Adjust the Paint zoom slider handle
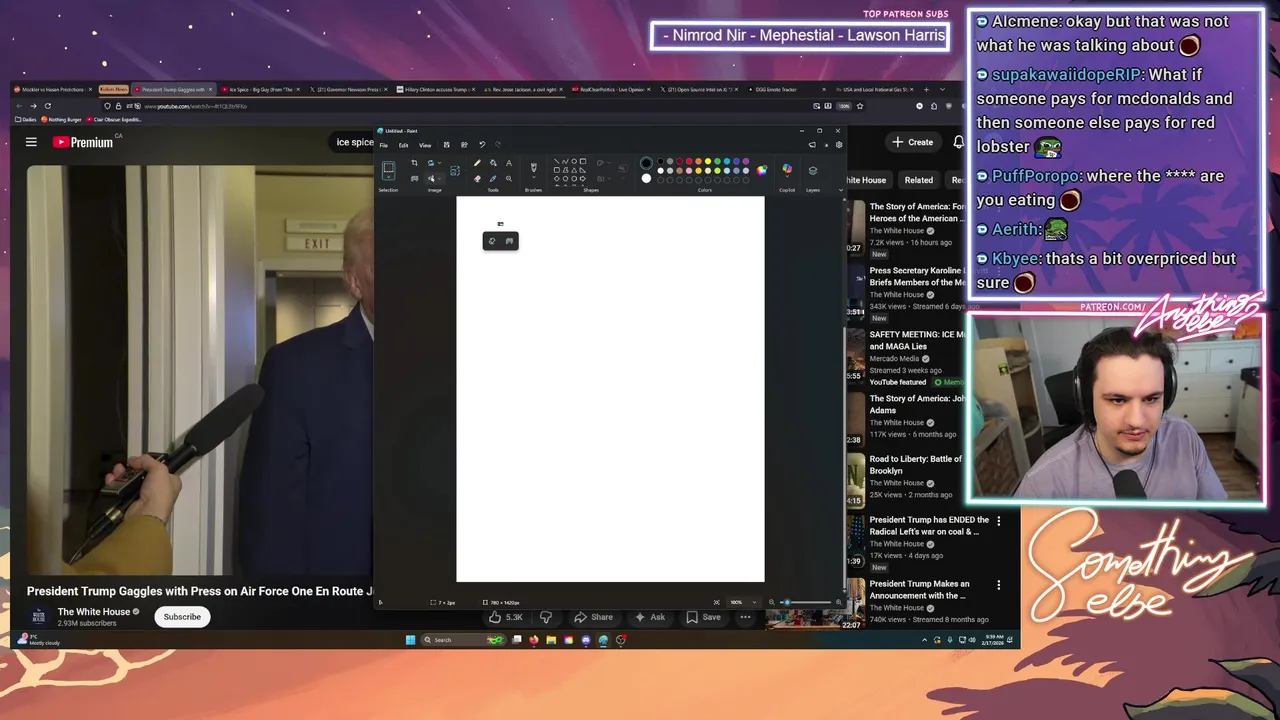Viewport: 1280px width, 720px height. (787, 602)
